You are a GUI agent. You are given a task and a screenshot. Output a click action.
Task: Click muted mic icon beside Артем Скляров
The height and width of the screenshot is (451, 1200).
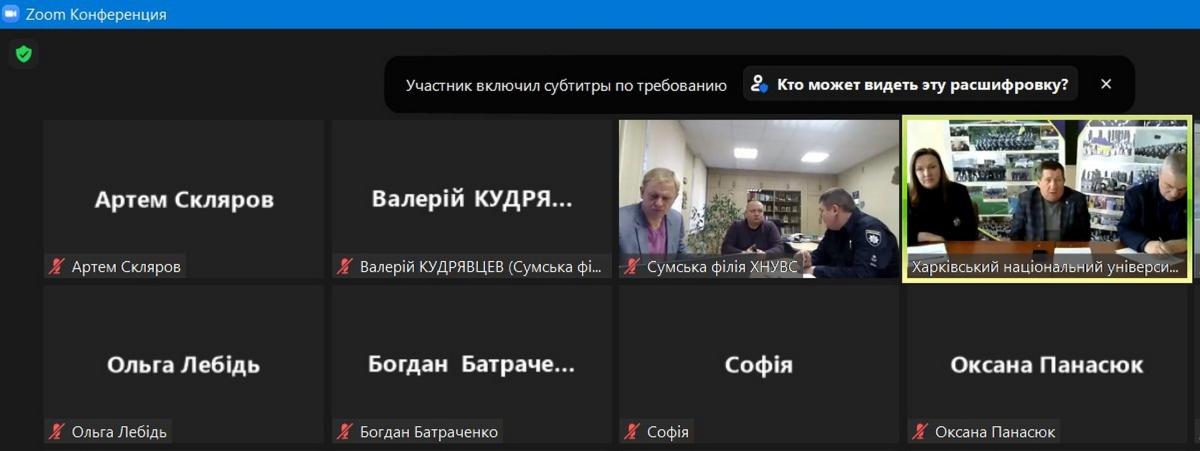[x=58, y=267]
